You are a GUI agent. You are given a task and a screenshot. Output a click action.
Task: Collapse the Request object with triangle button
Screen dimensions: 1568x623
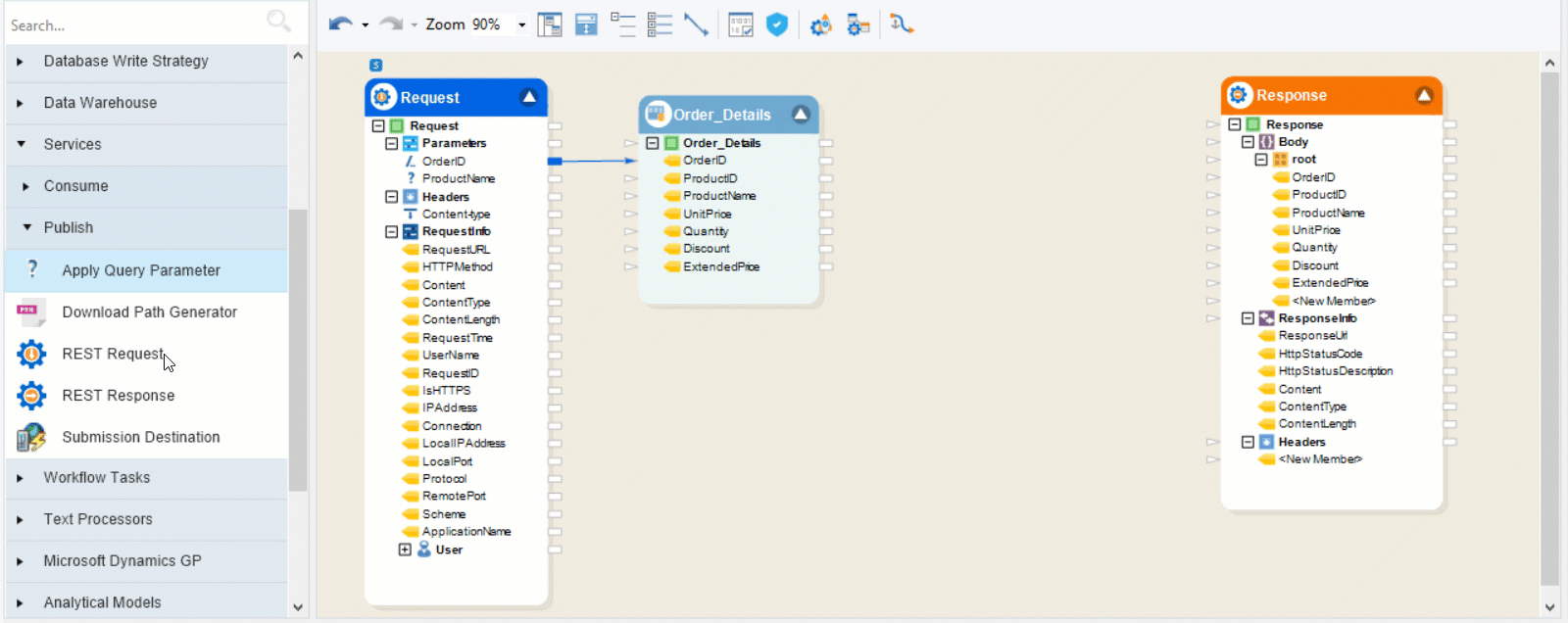pos(529,97)
